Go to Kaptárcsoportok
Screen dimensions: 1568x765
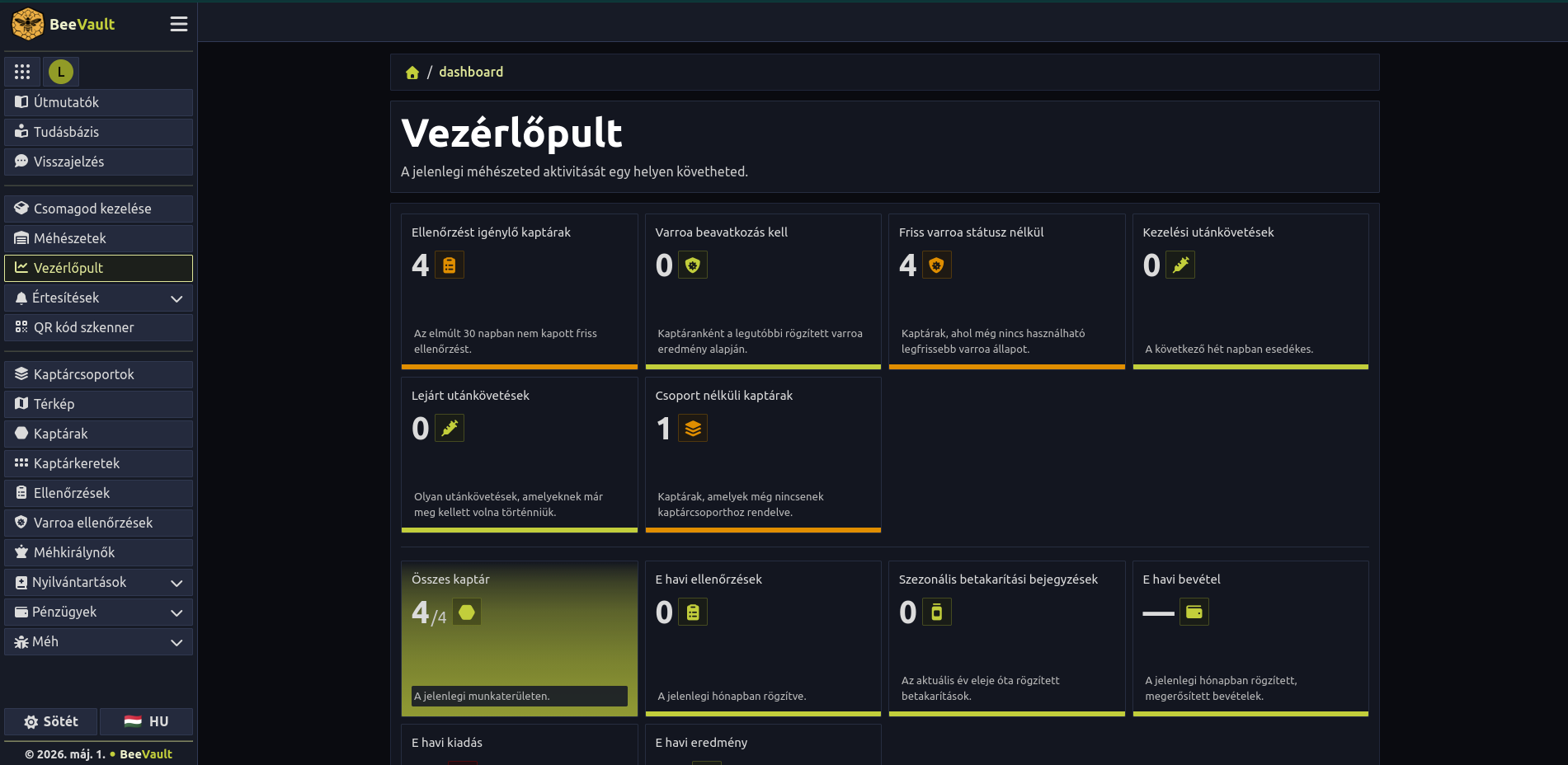pyautogui.click(x=98, y=374)
